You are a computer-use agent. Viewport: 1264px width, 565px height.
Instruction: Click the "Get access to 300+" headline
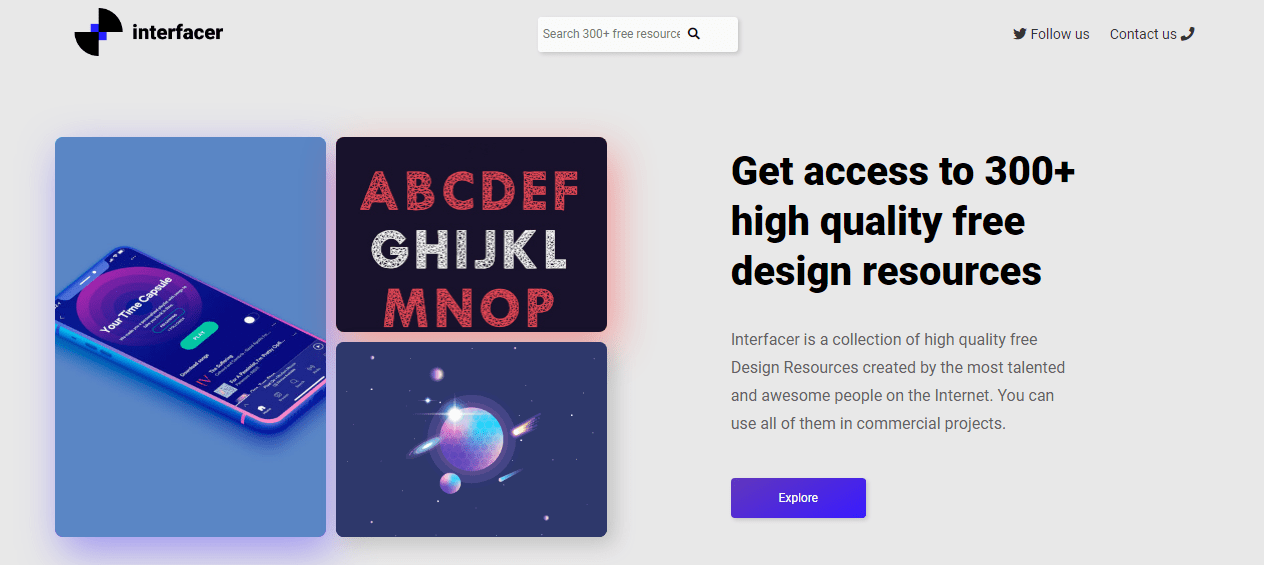click(902, 171)
